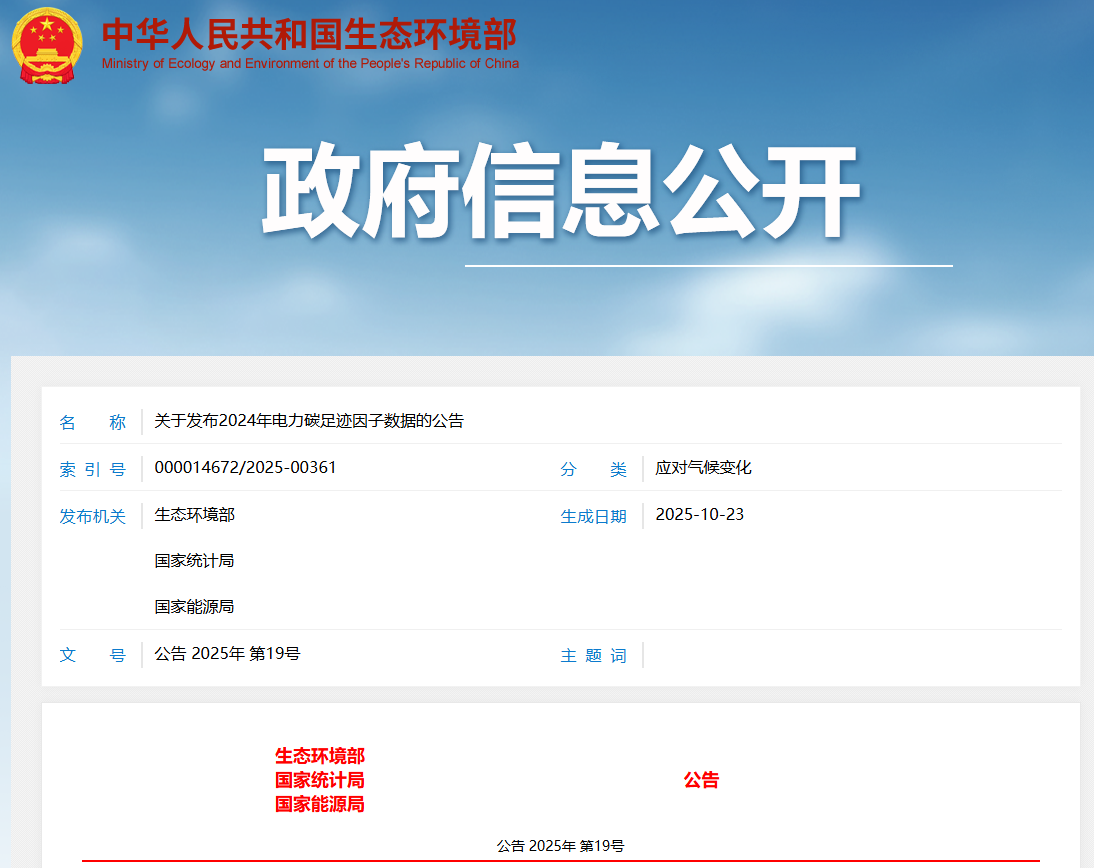Viewport: 1094px width, 868px height.
Task: Click the 文号 value in the info table
Action: tap(227, 654)
